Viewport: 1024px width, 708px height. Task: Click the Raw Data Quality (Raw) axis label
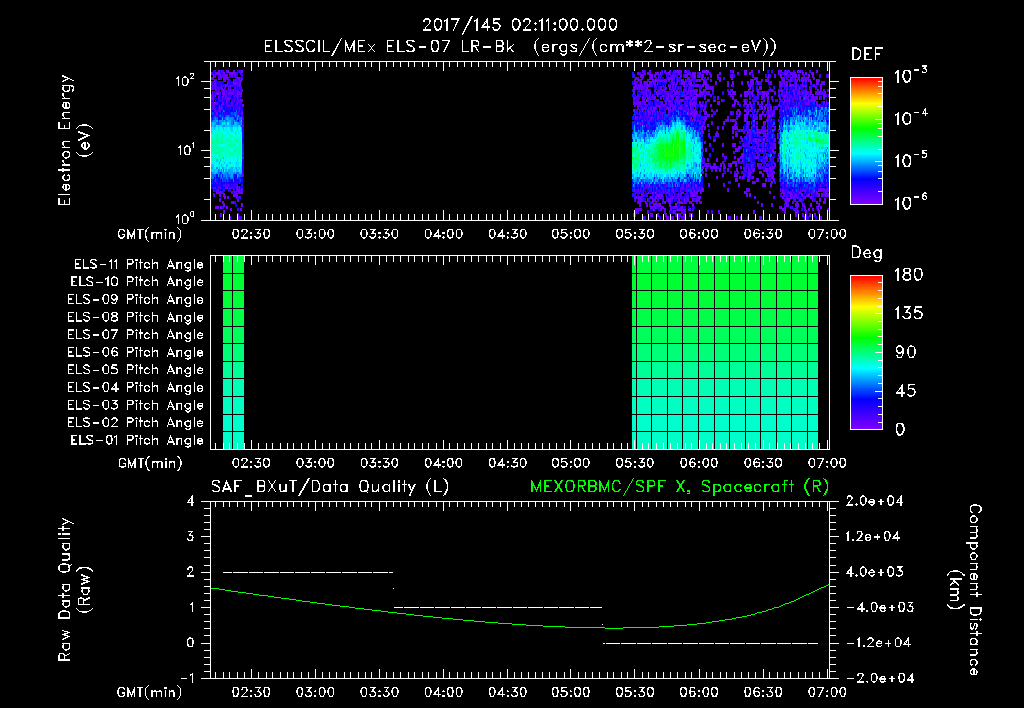tap(74, 590)
